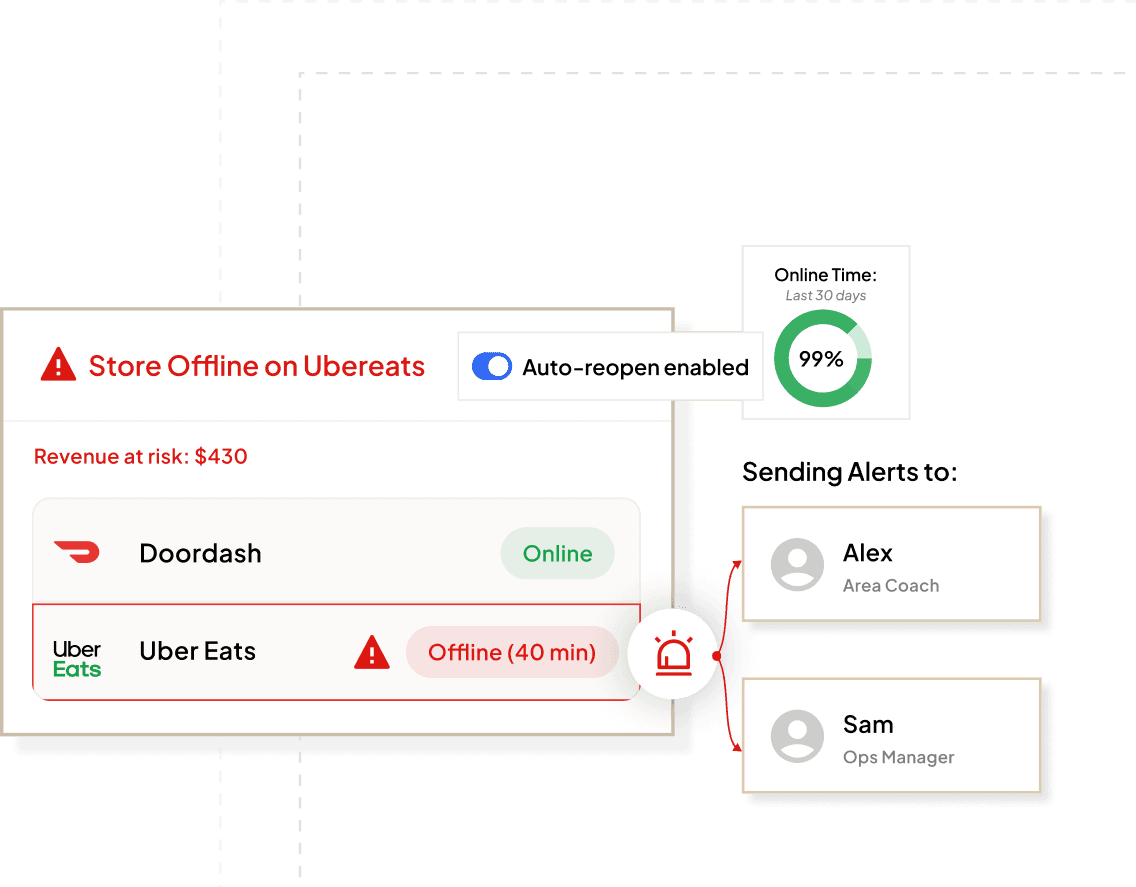Screen dimensions: 1136x887
Task: Click the Offline (40 min) status badge
Action: point(512,652)
